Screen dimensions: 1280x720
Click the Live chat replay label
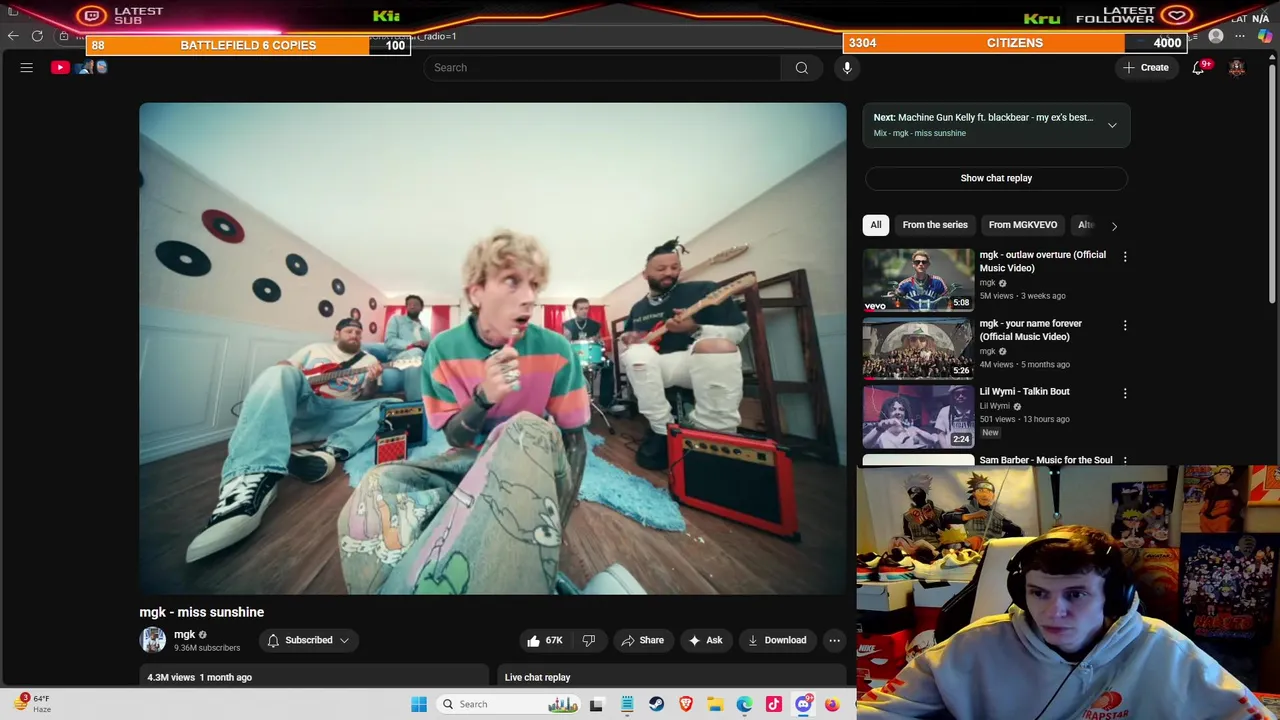[537, 678]
